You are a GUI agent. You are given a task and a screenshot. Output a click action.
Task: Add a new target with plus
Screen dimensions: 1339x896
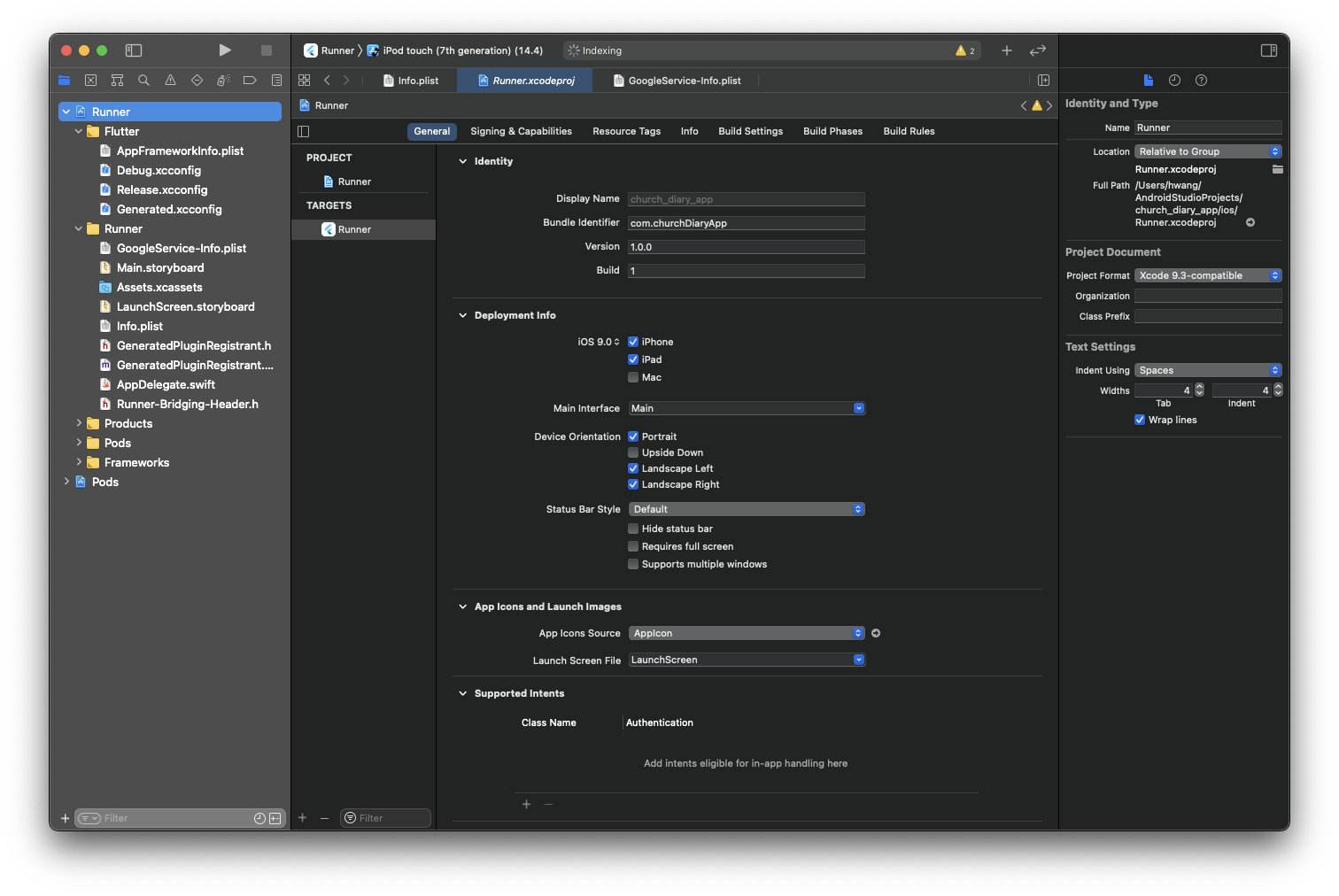302,818
